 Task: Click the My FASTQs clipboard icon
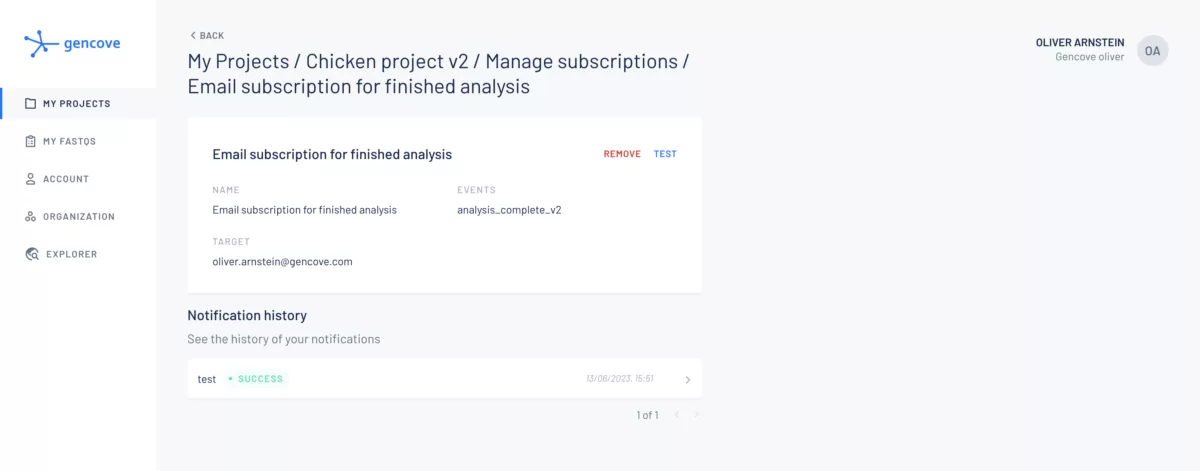tap(31, 142)
